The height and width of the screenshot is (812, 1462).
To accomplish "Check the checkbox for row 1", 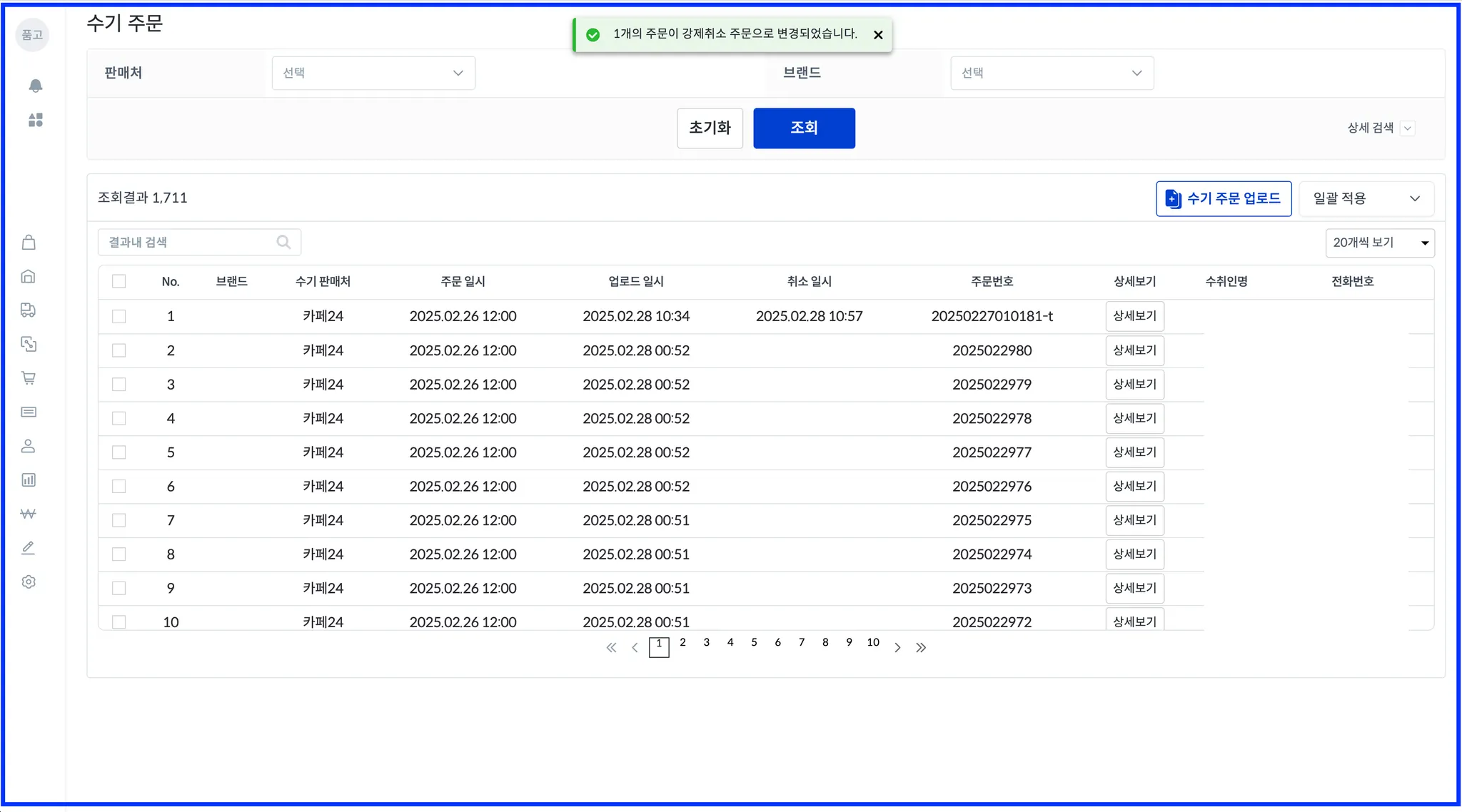I will point(119,316).
